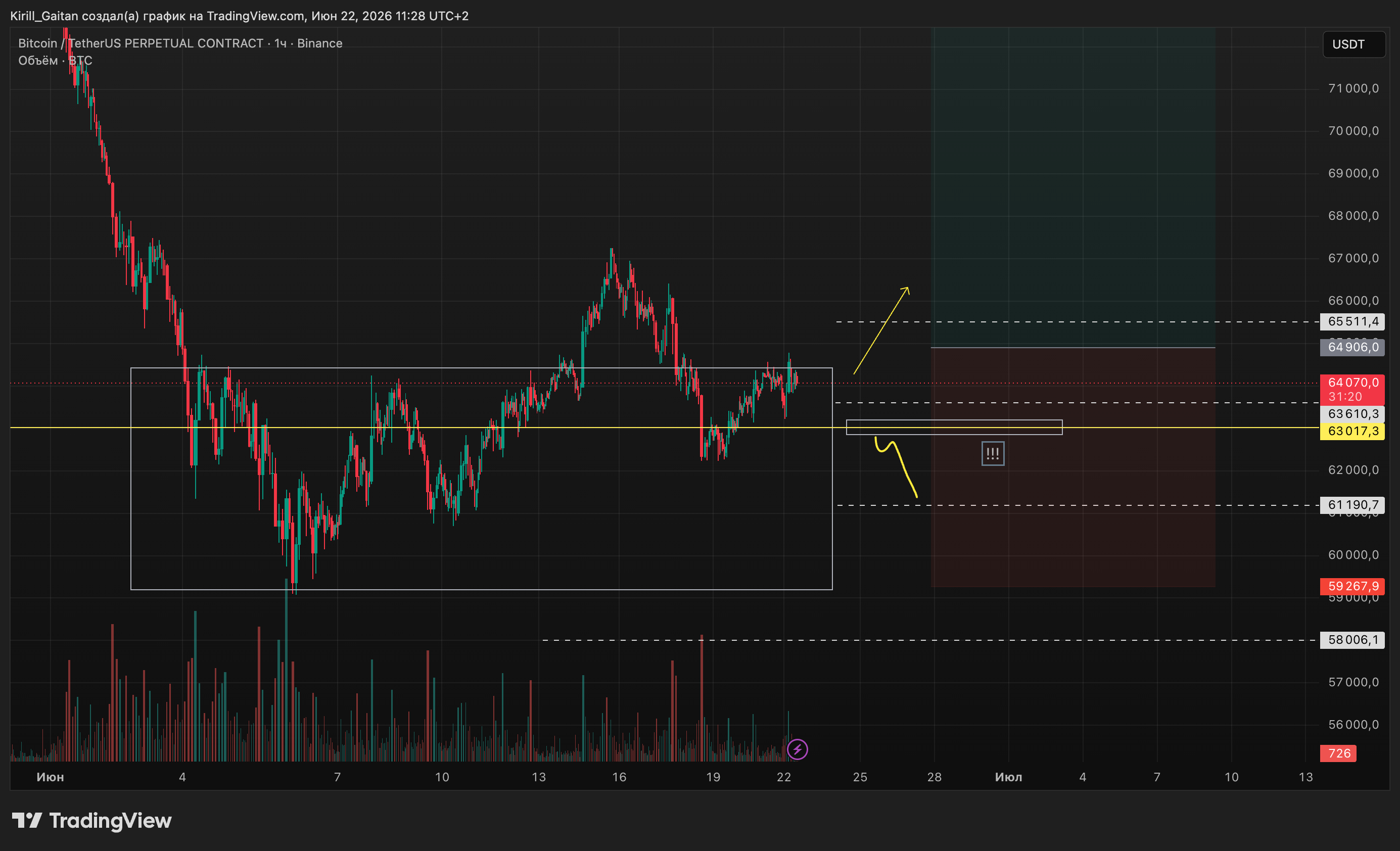Viewport: 1400px width, 851px height.
Task: Click the 31:20 candle countdown timer
Action: click(x=1344, y=397)
